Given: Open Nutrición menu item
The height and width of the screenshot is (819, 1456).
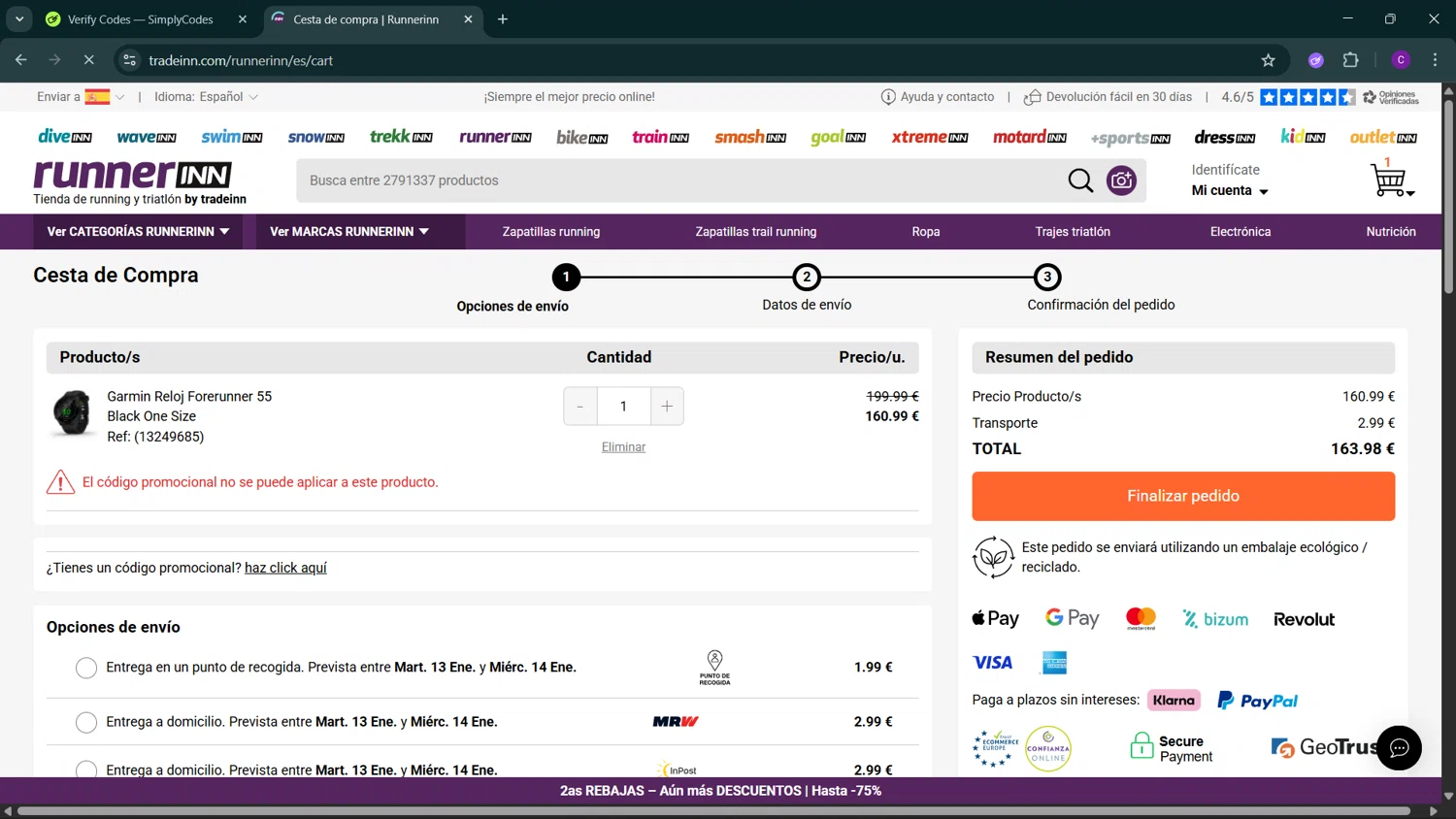Looking at the screenshot, I should point(1391,232).
